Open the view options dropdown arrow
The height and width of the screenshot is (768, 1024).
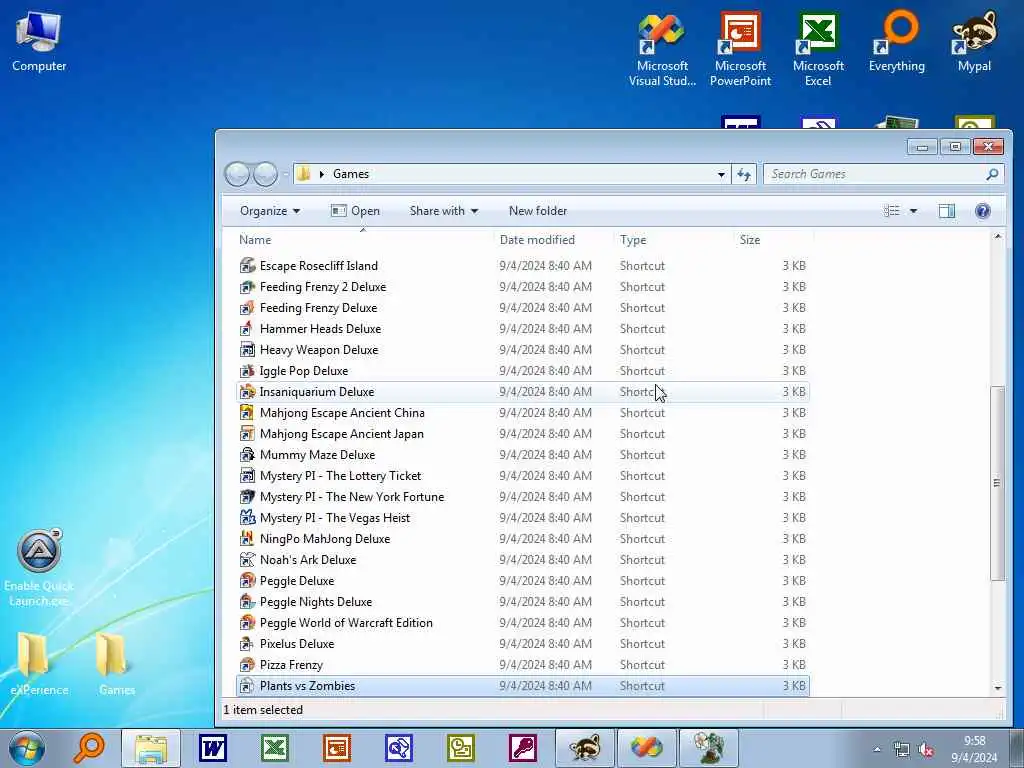(x=914, y=211)
